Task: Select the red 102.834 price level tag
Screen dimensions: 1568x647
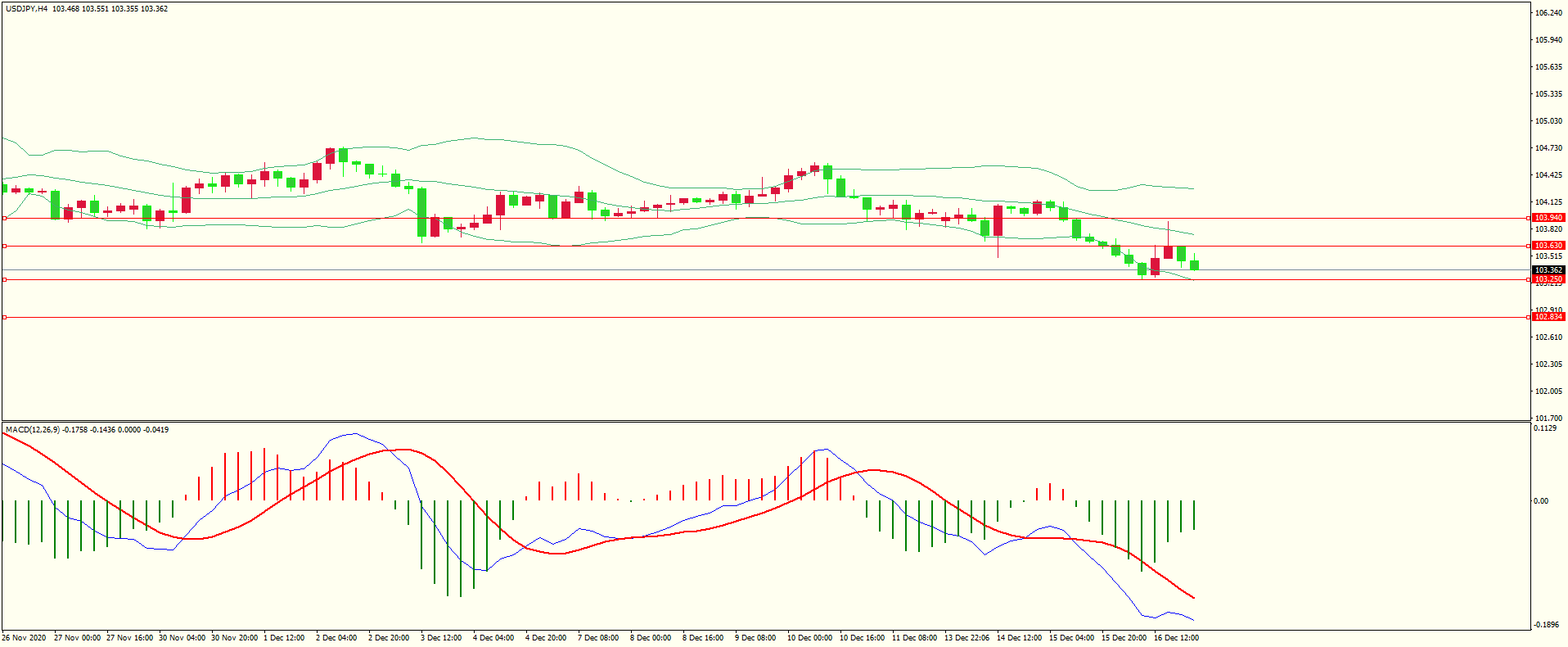Action: (x=1548, y=317)
